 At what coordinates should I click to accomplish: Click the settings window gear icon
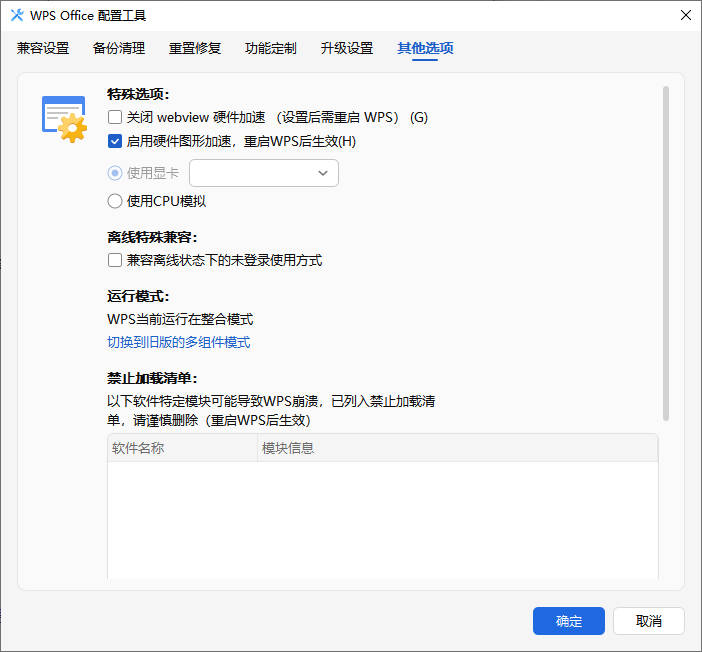[x=64, y=119]
